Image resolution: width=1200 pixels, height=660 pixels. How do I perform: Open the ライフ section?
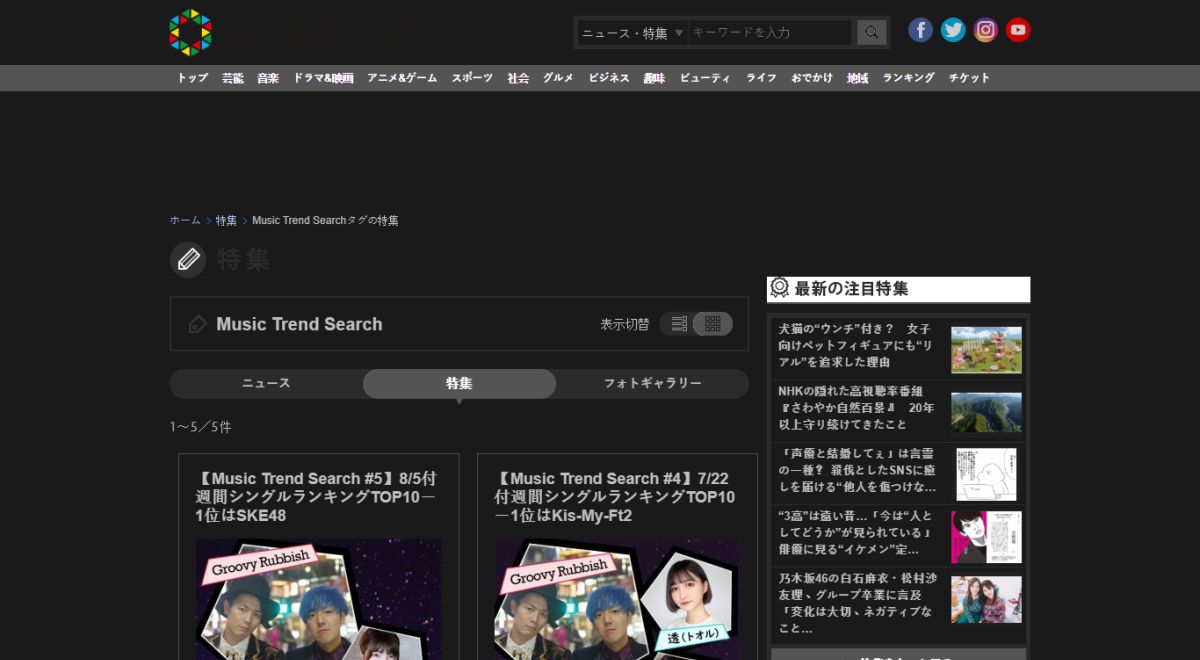(x=761, y=78)
